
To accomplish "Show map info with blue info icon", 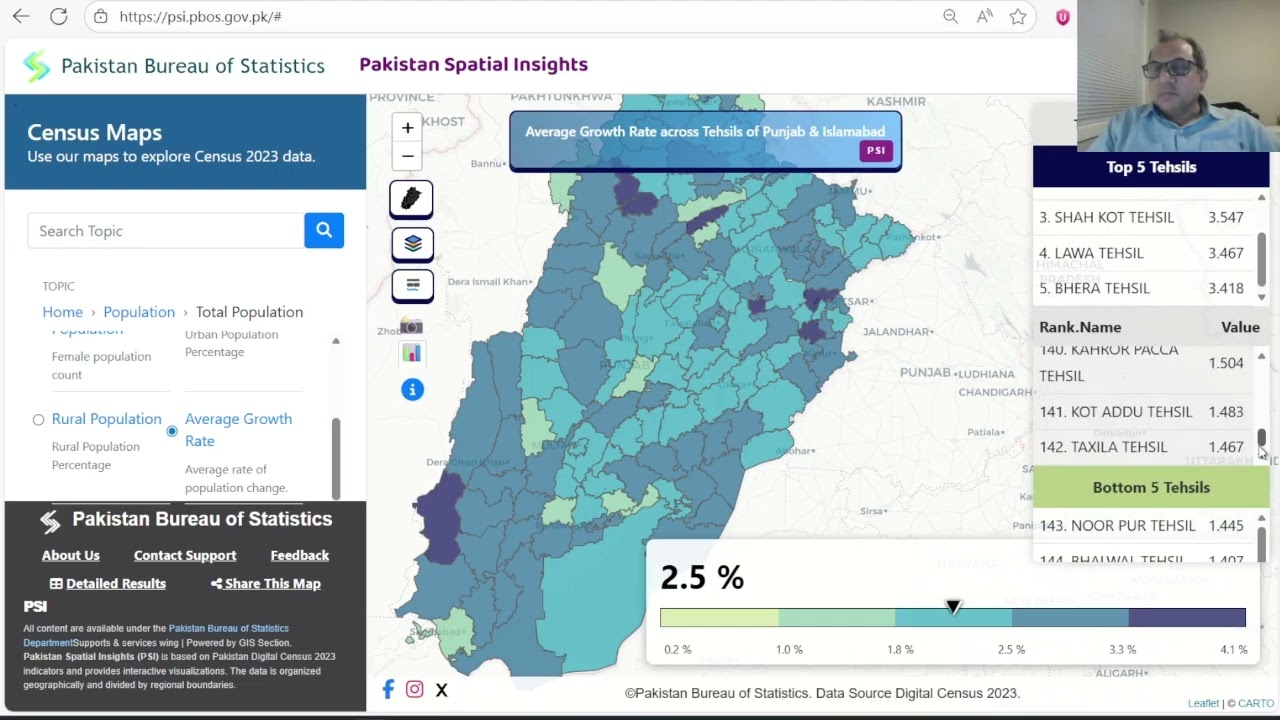I will point(412,389).
